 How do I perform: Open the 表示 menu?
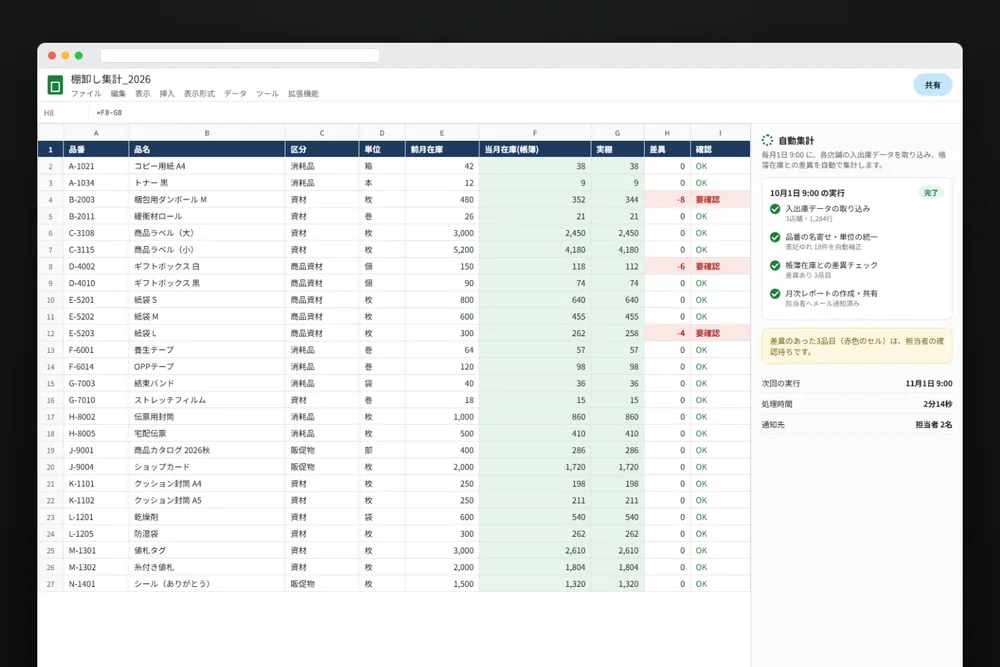tap(142, 94)
